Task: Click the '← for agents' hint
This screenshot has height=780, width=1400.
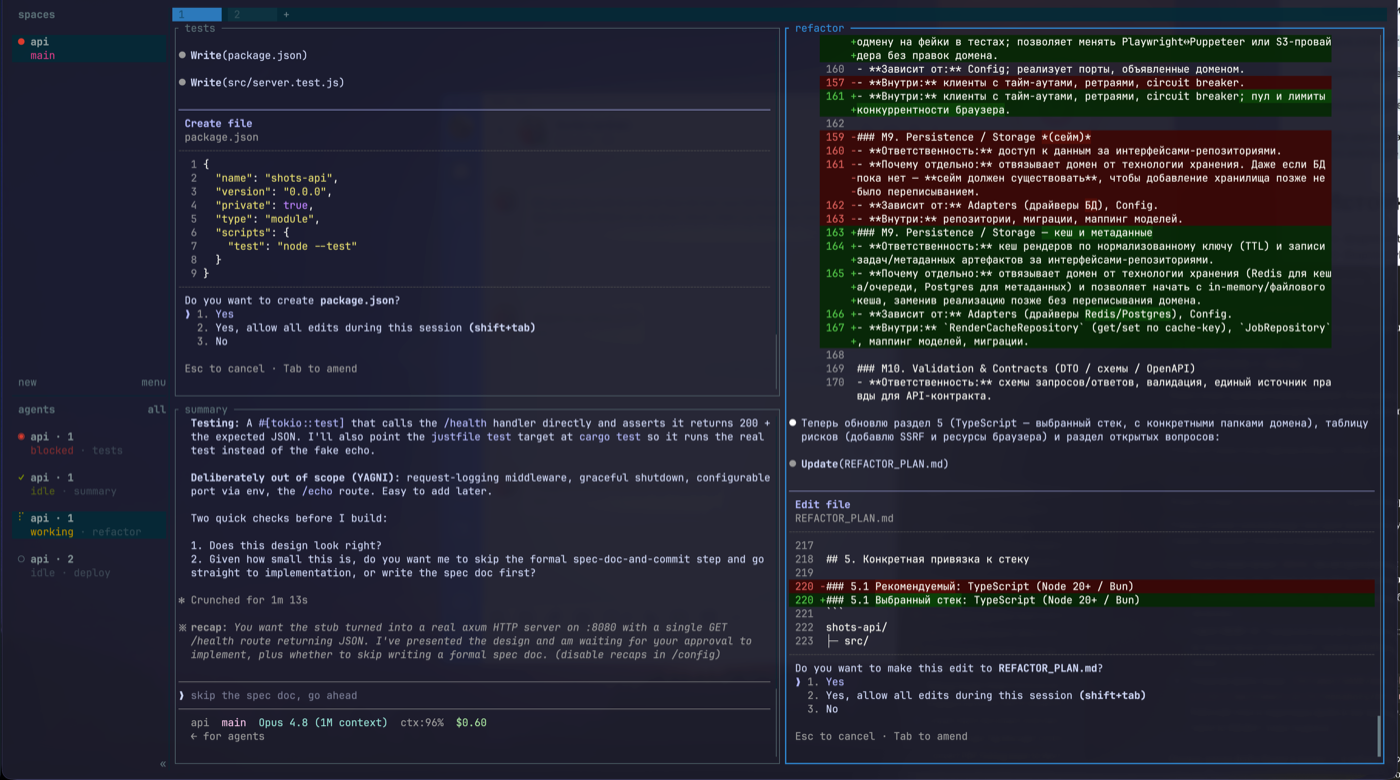Action: [x=227, y=737]
